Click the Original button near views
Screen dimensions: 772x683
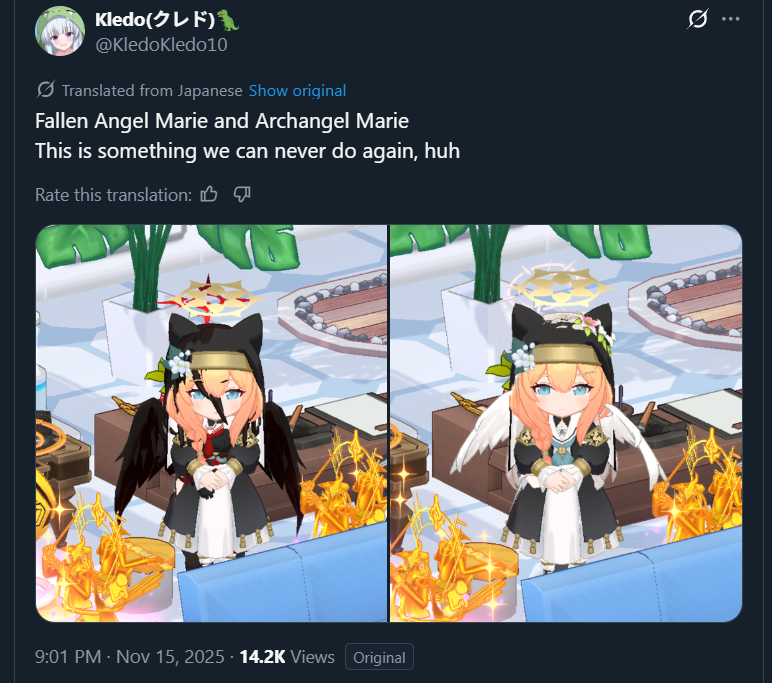tap(379, 657)
